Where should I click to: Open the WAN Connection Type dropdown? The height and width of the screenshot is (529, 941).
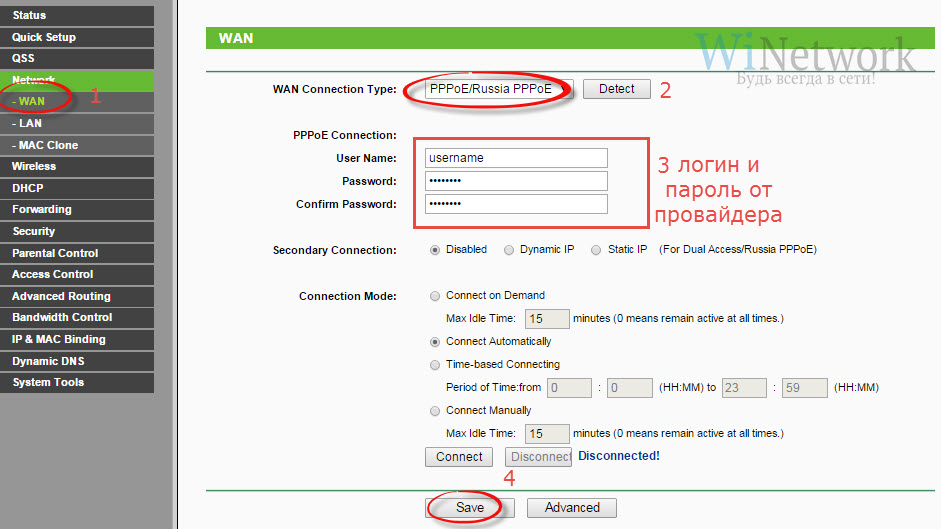pyautogui.click(x=499, y=89)
